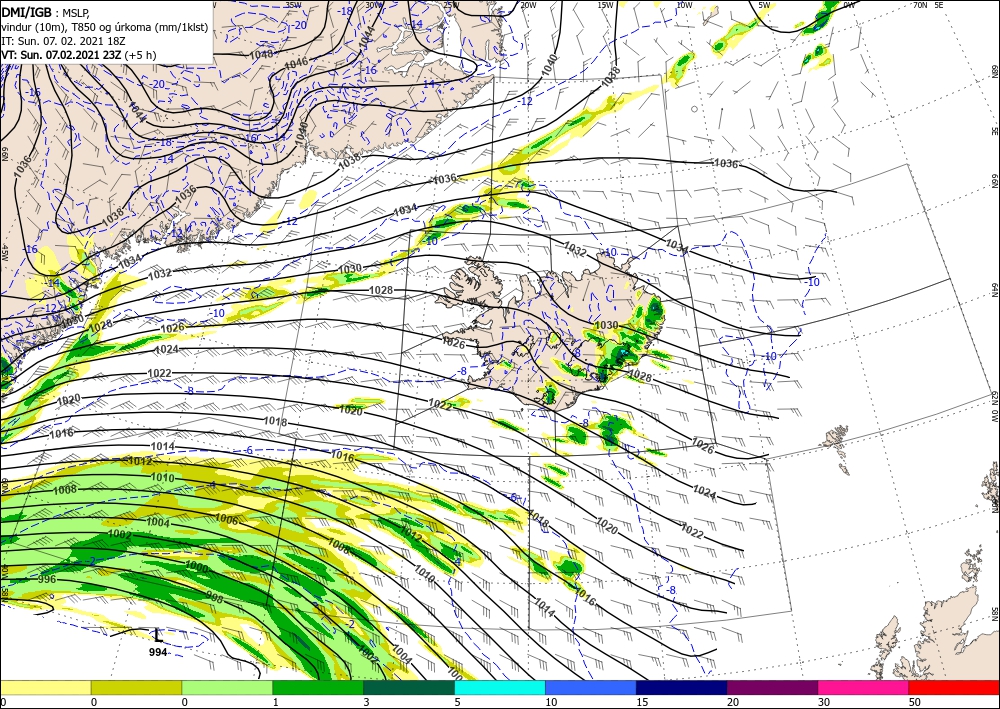The height and width of the screenshot is (709, 1000).
Task: Click the legend scale value '20'
Action: pyautogui.click(x=732, y=702)
